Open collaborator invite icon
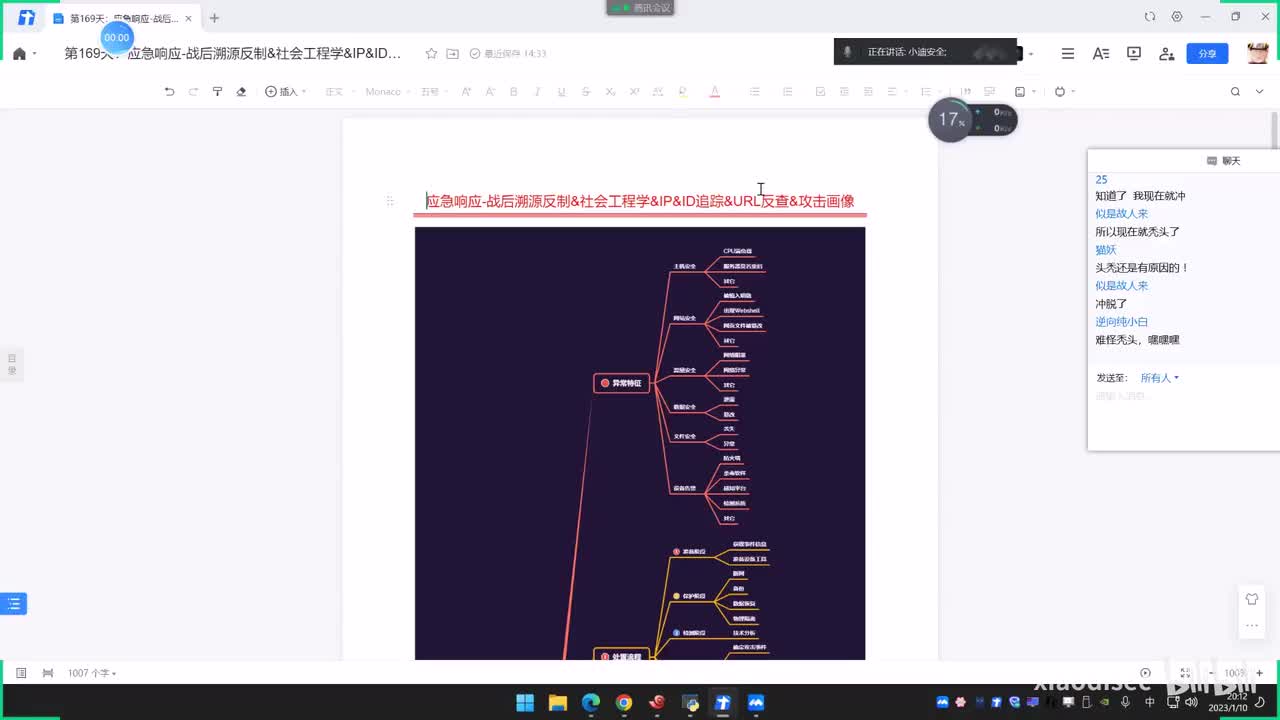 [1167, 54]
